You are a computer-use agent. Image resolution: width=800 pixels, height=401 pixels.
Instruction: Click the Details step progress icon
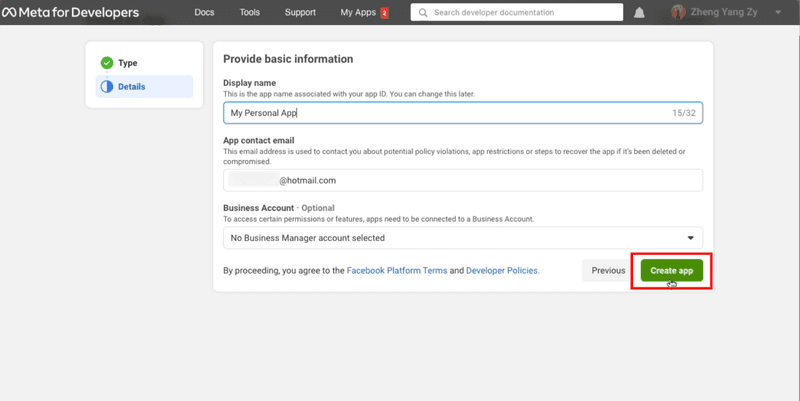[107, 87]
